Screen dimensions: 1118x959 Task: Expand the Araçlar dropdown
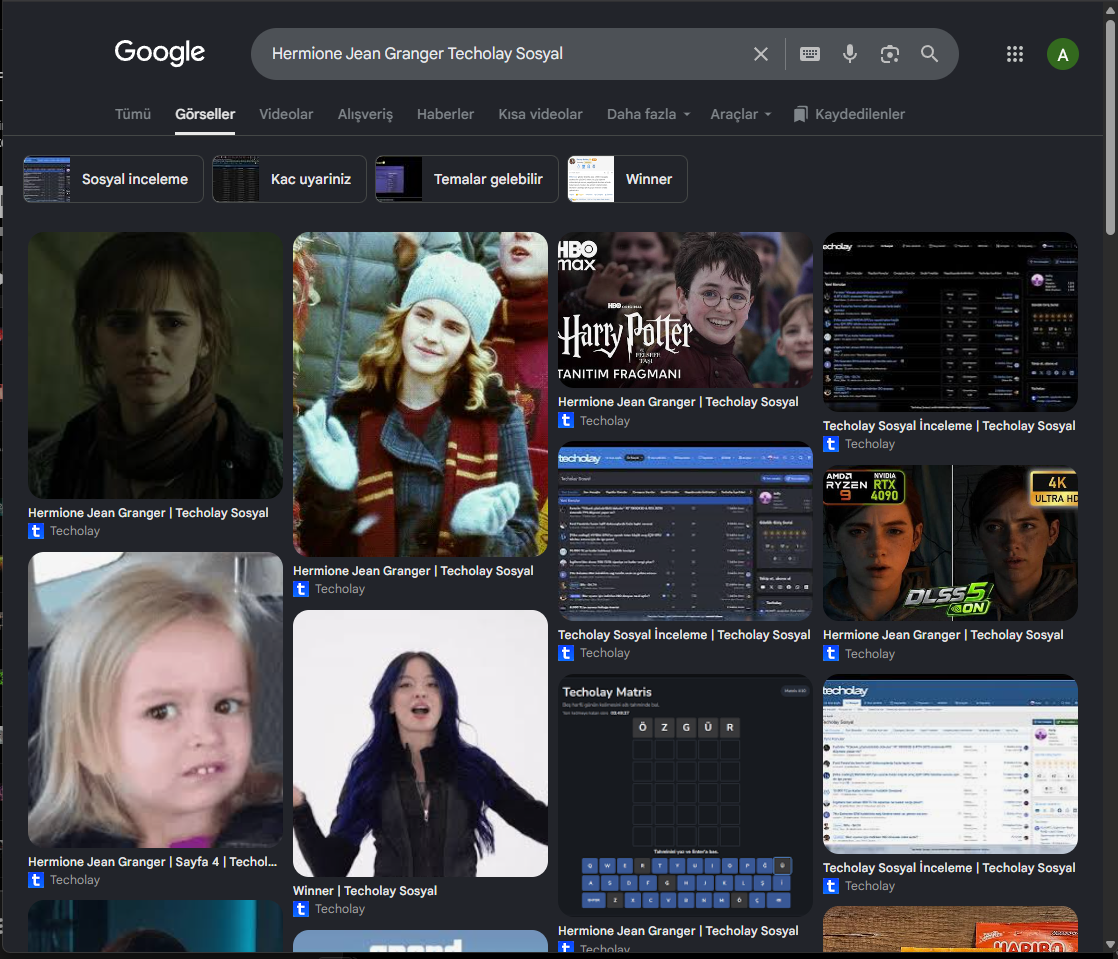point(741,114)
